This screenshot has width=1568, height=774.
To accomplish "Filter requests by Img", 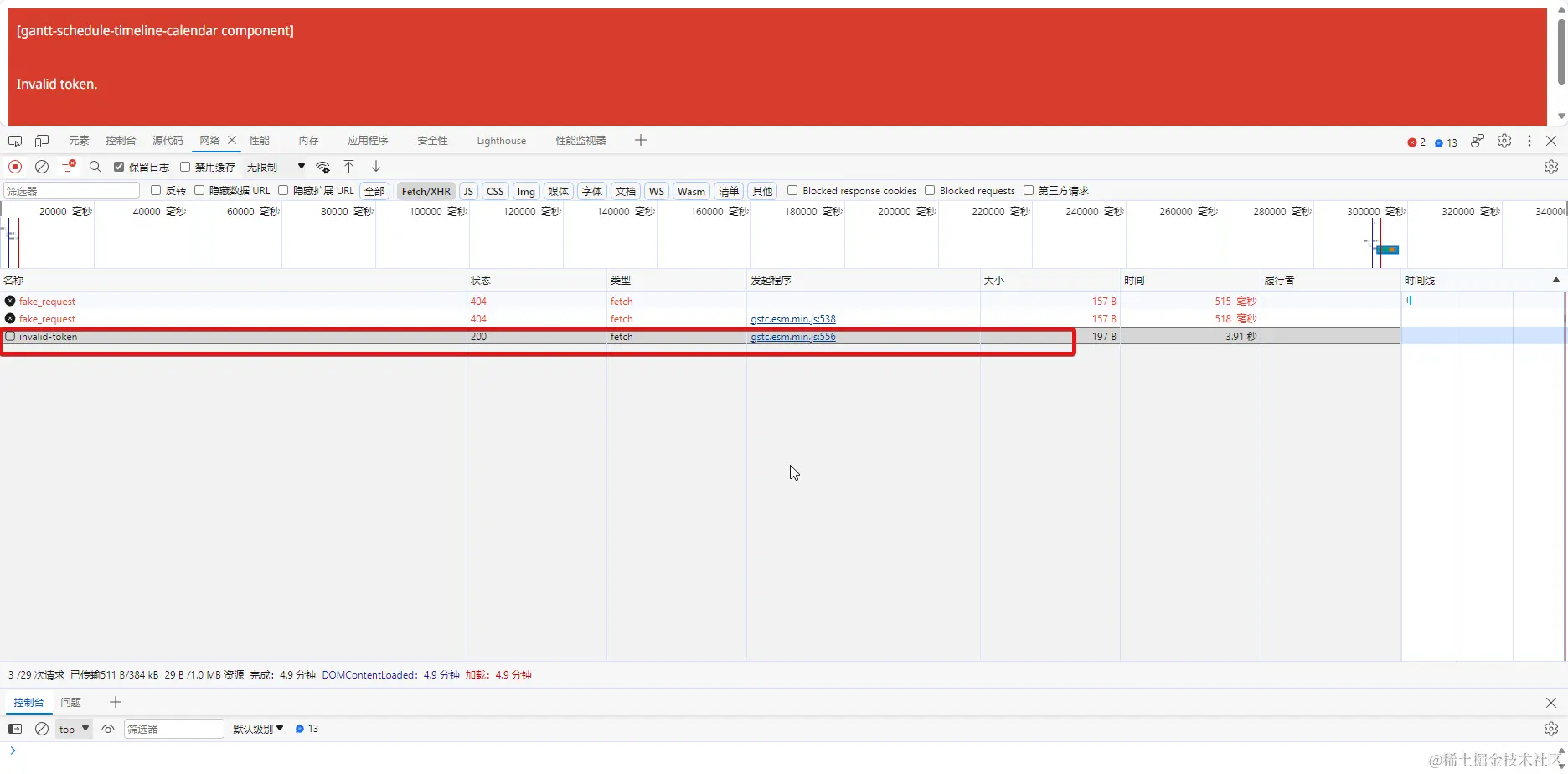I will [526, 191].
